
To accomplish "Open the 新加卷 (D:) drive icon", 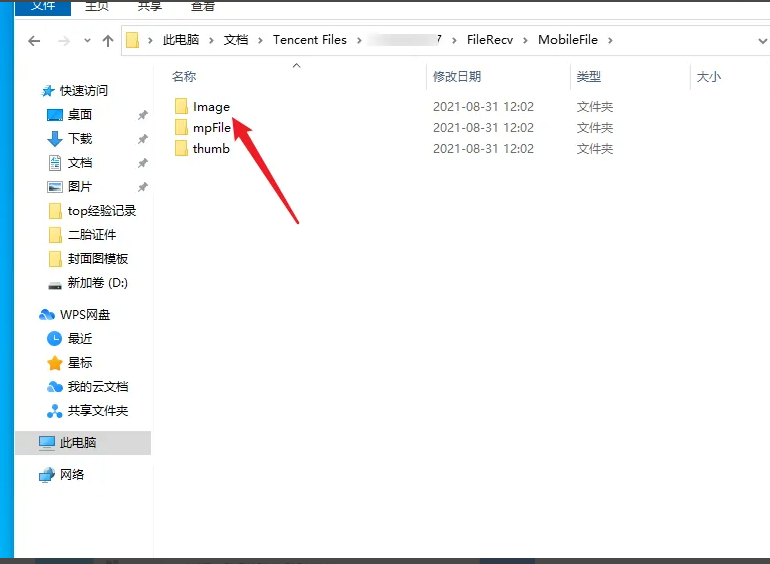I will point(55,285).
